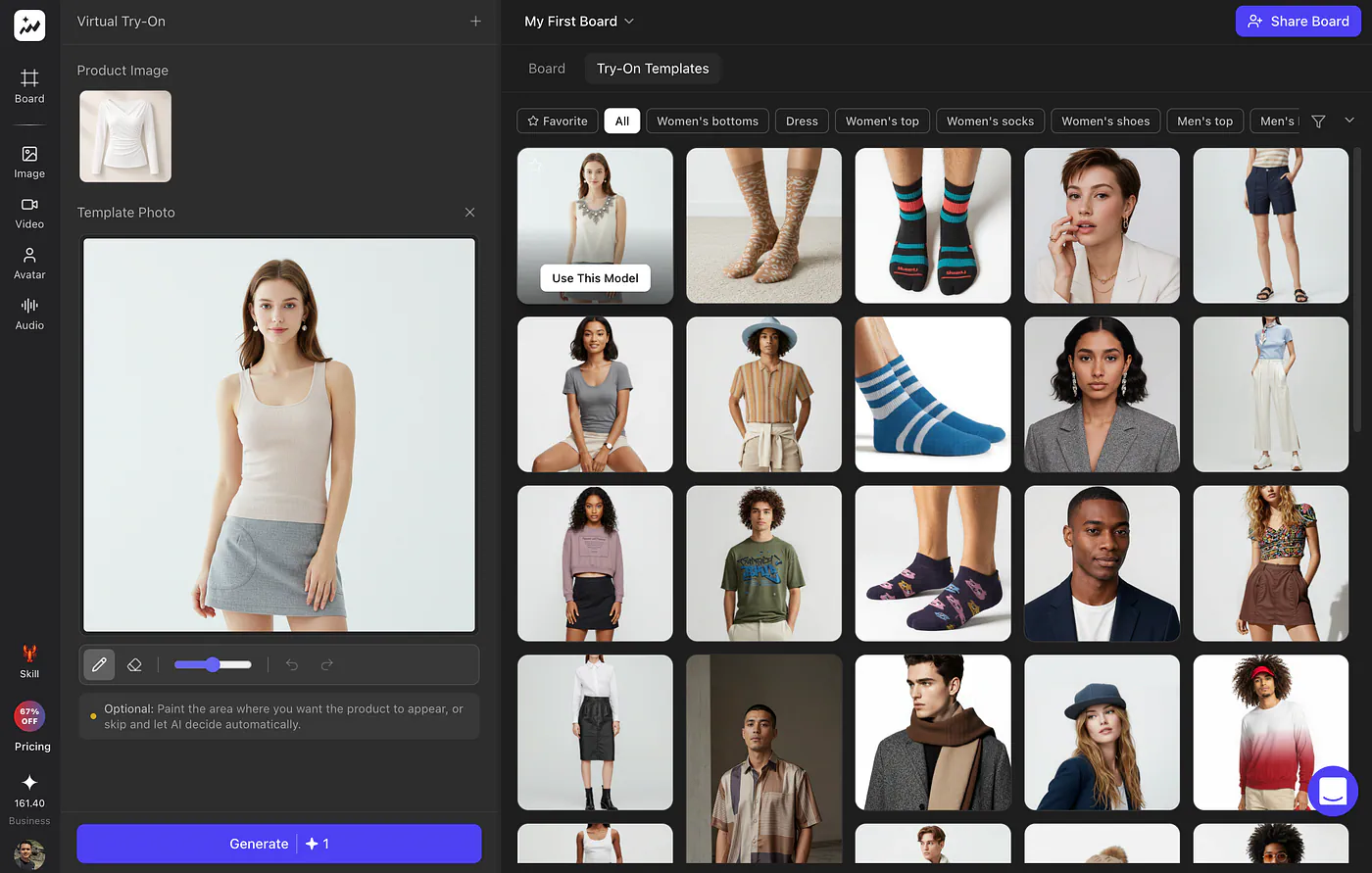Select the woman in blue cap template
This screenshot has width=1372, height=873.
pyautogui.click(x=1102, y=733)
